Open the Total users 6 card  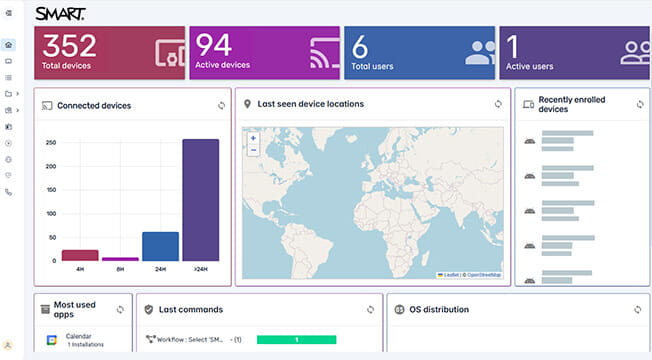420,53
